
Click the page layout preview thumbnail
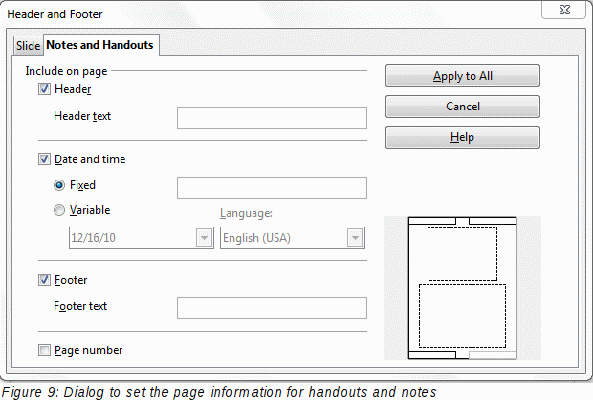coord(463,288)
